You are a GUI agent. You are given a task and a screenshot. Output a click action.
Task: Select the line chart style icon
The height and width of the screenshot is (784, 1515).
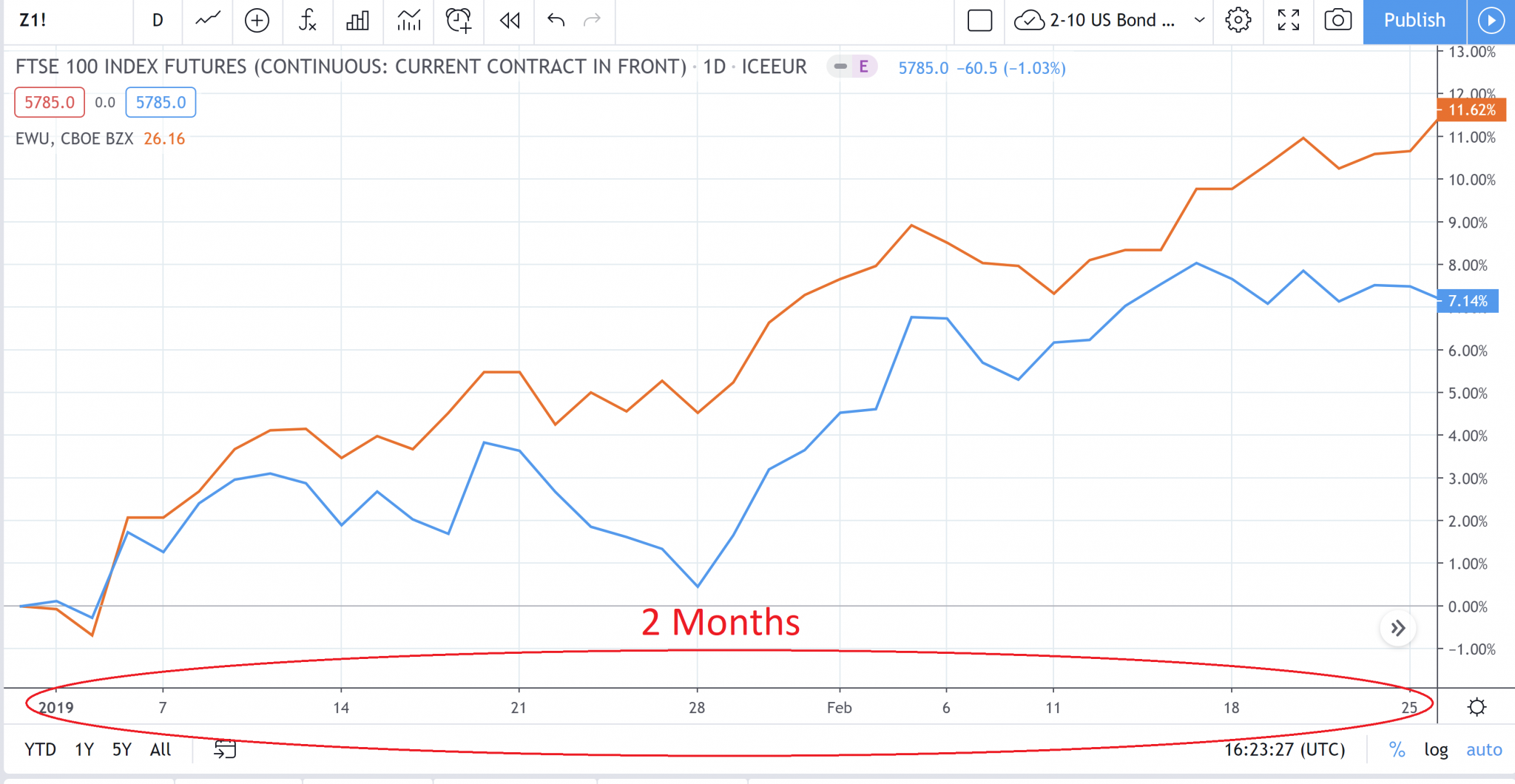tap(207, 21)
